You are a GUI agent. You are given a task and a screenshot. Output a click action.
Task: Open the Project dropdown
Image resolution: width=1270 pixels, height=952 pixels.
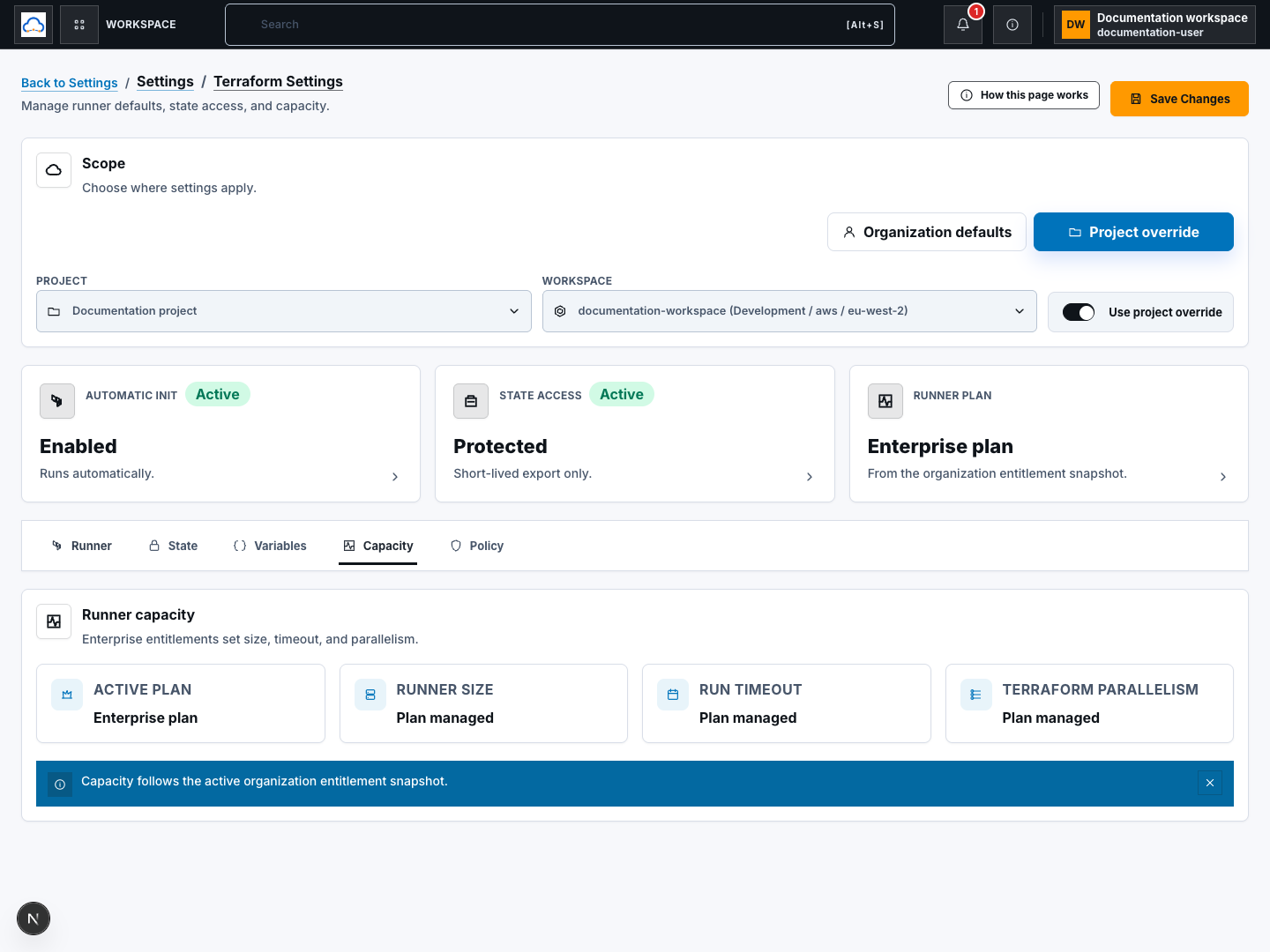click(284, 311)
